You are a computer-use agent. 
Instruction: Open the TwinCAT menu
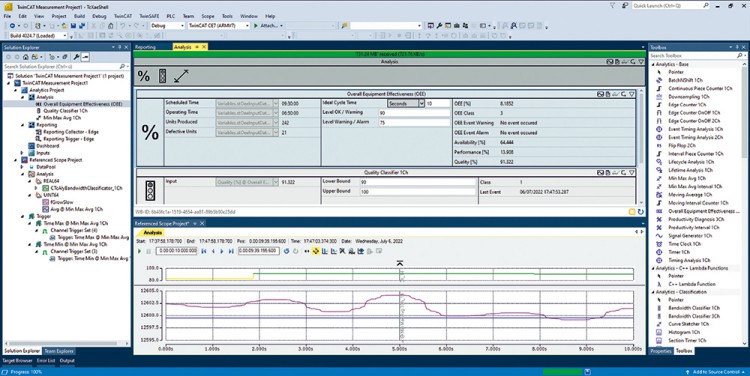[123, 16]
